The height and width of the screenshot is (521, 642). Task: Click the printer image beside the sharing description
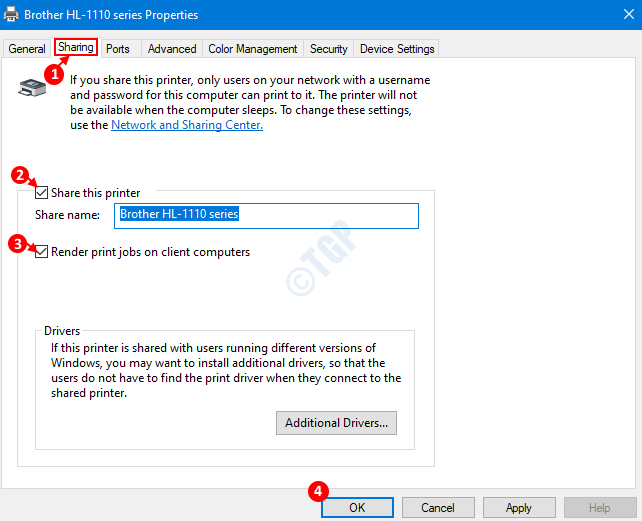click(32, 87)
